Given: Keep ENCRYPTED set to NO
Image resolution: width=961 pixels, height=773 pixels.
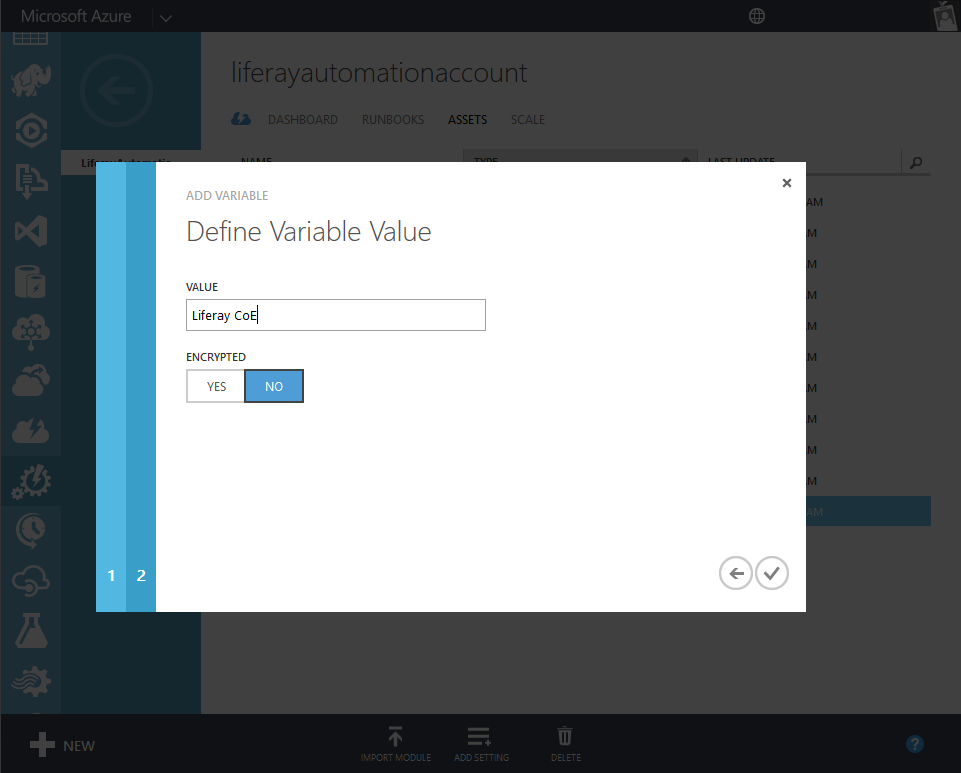Looking at the screenshot, I should pyautogui.click(x=273, y=386).
